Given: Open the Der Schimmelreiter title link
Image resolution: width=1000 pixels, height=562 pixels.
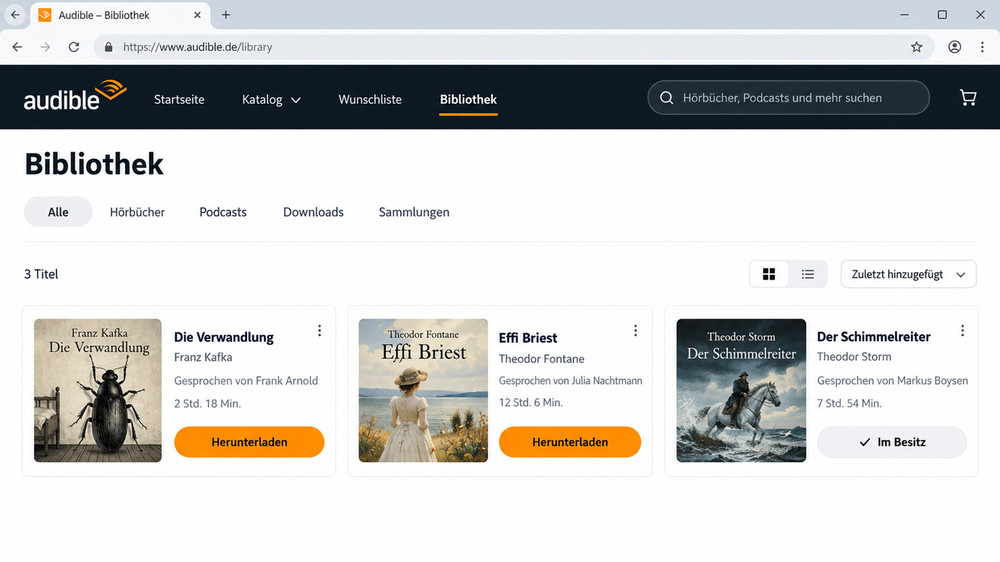Looking at the screenshot, I should pos(874,337).
